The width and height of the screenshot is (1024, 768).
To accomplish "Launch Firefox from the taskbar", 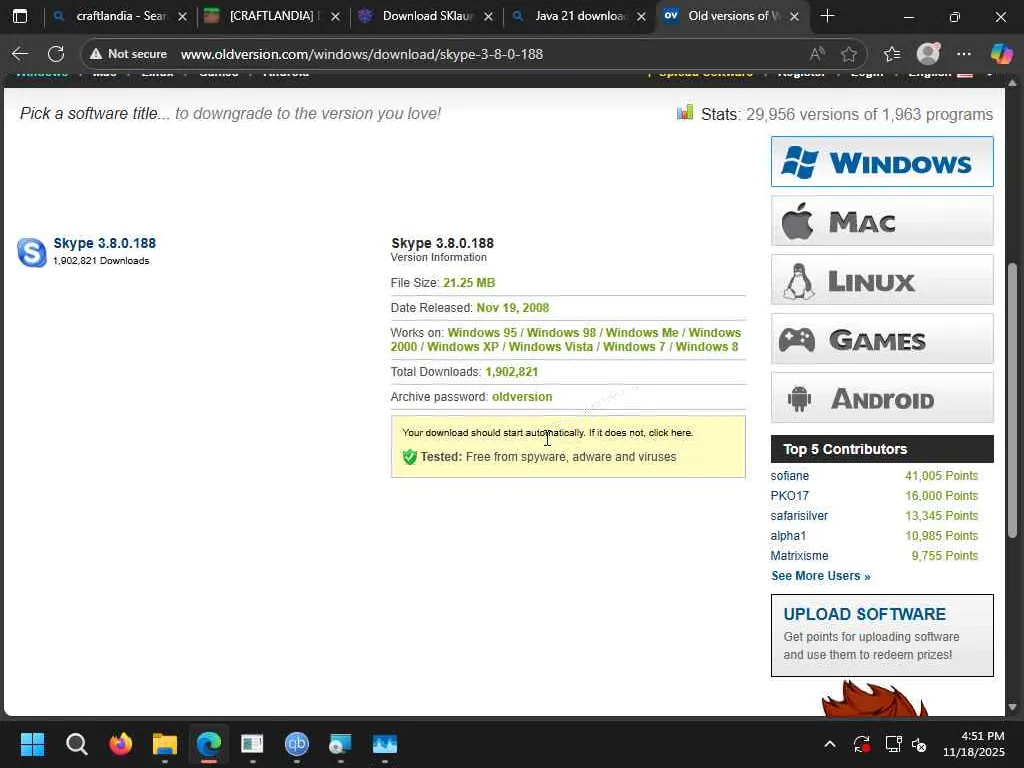I will click(x=121, y=744).
